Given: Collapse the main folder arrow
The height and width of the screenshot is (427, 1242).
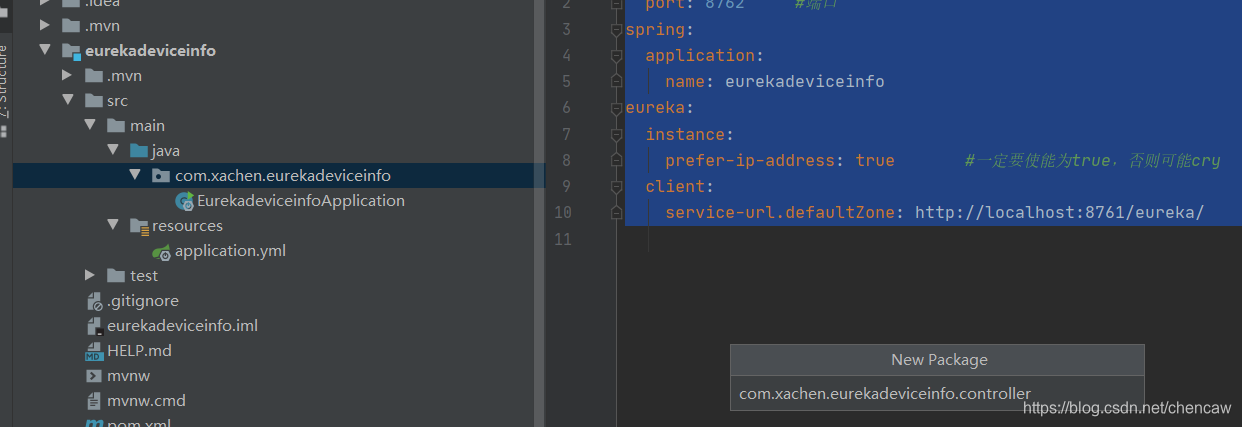Looking at the screenshot, I should click(x=90, y=125).
